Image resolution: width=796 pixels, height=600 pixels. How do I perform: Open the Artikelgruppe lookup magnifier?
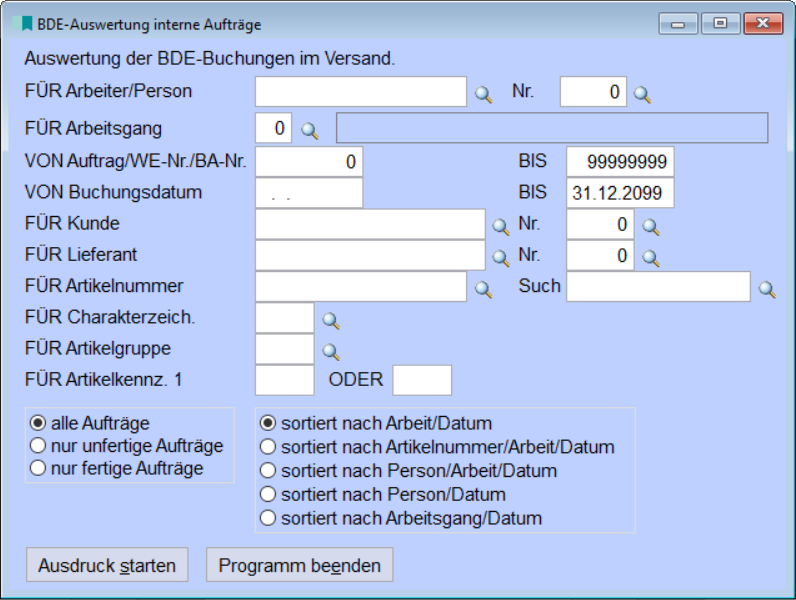coord(330,351)
